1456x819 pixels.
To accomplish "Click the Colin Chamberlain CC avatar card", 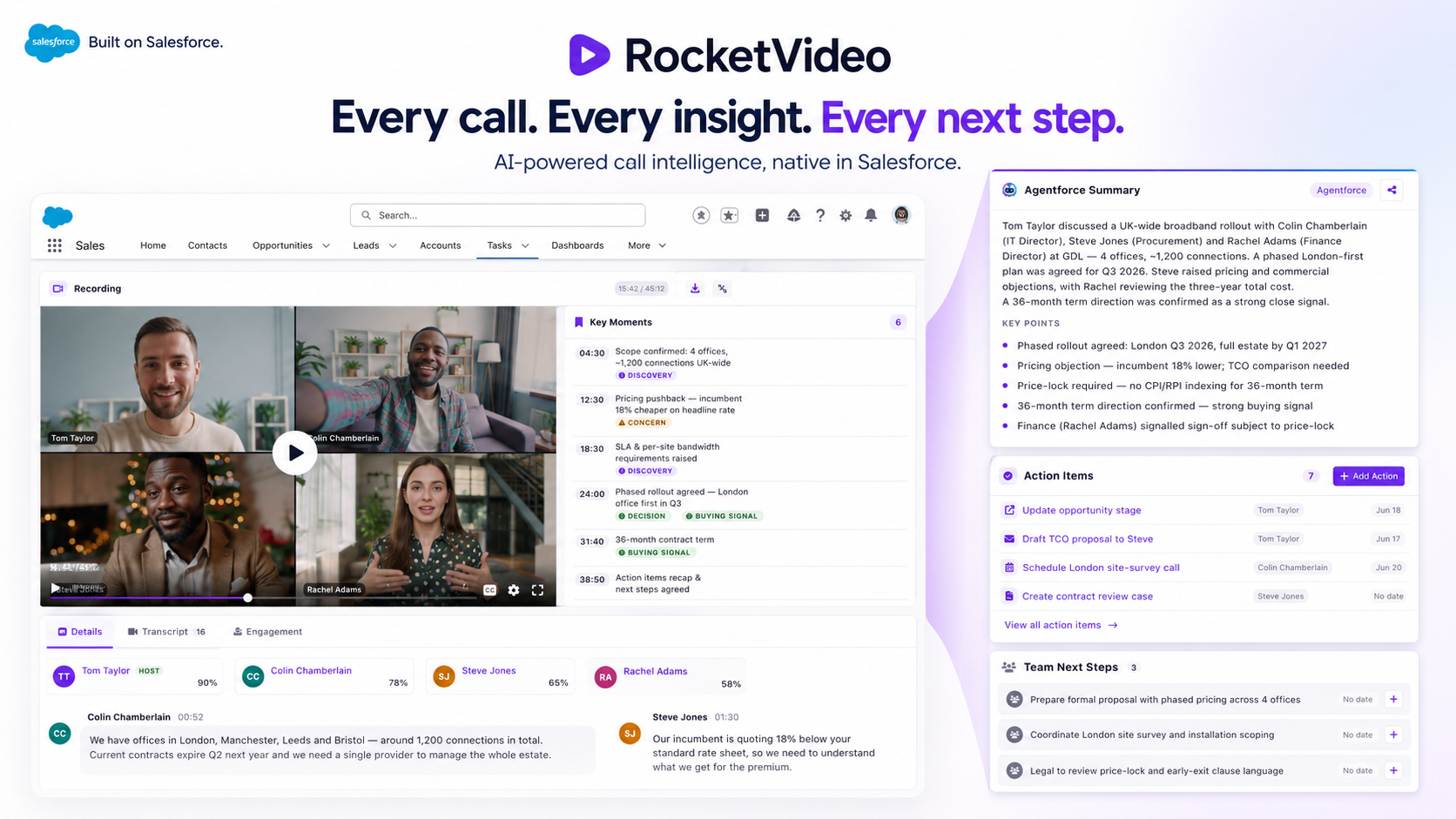I will [x=324, y=676].
